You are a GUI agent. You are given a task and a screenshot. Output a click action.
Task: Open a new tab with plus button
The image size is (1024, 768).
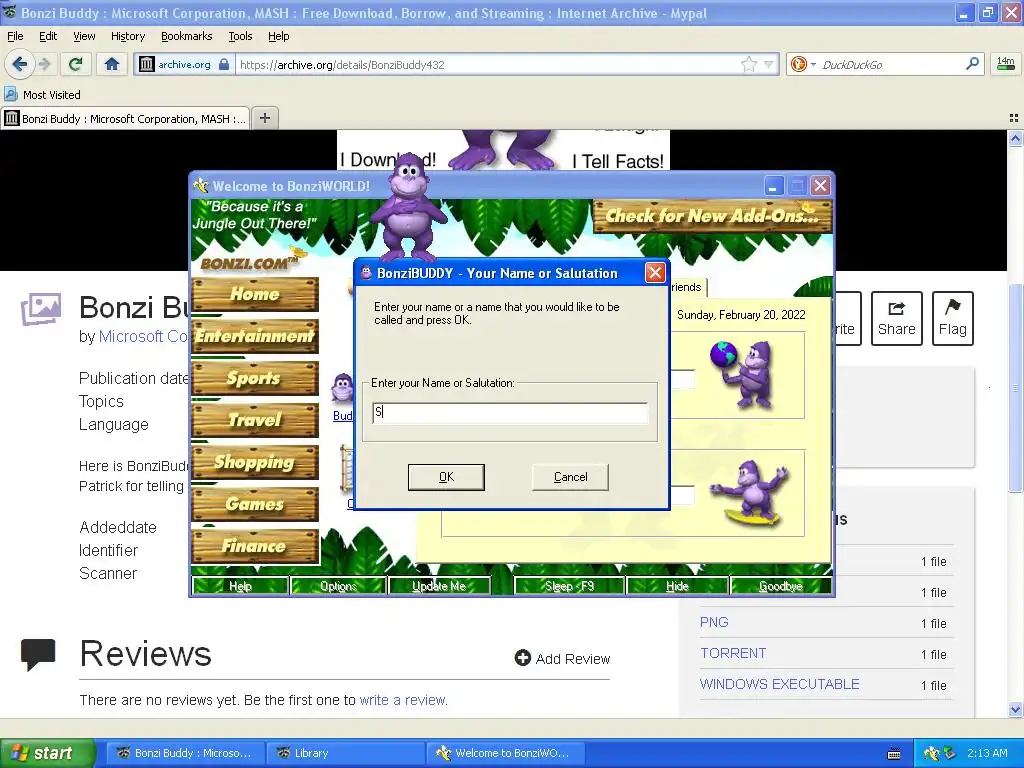pos(264,118)
